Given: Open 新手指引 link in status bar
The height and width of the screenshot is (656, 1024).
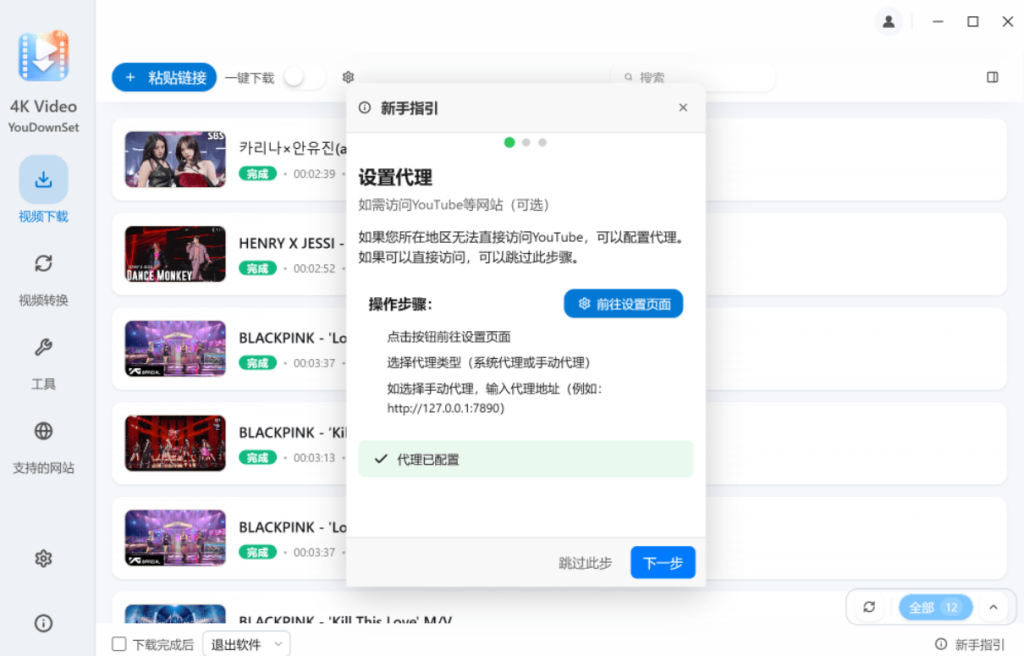Looking at the screenshot, I should [970, 644].
